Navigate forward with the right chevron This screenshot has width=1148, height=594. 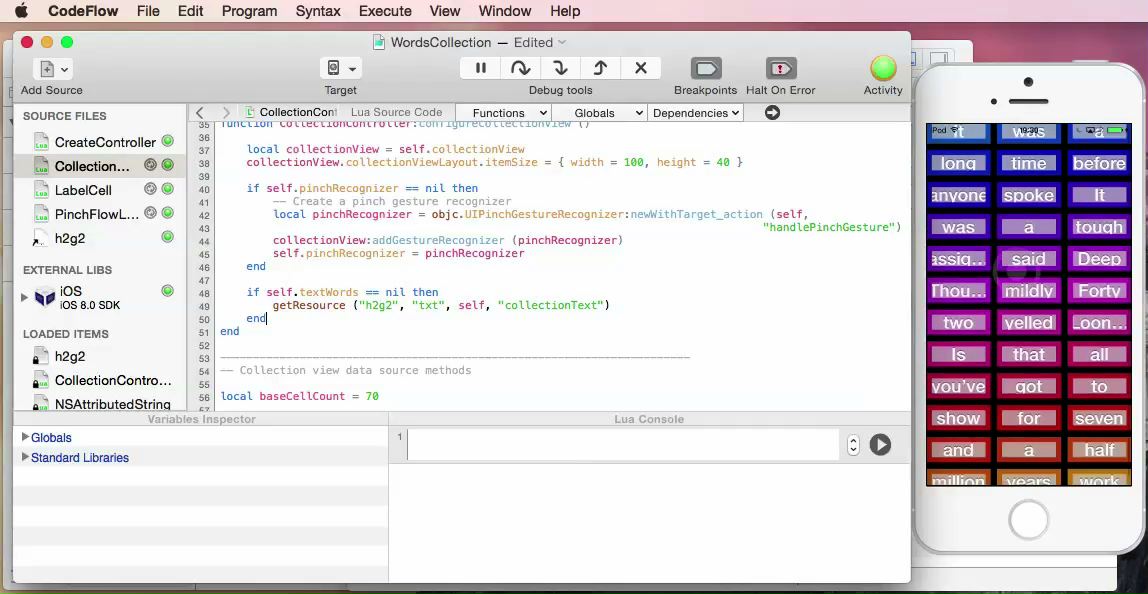click(x=226, y=113)
